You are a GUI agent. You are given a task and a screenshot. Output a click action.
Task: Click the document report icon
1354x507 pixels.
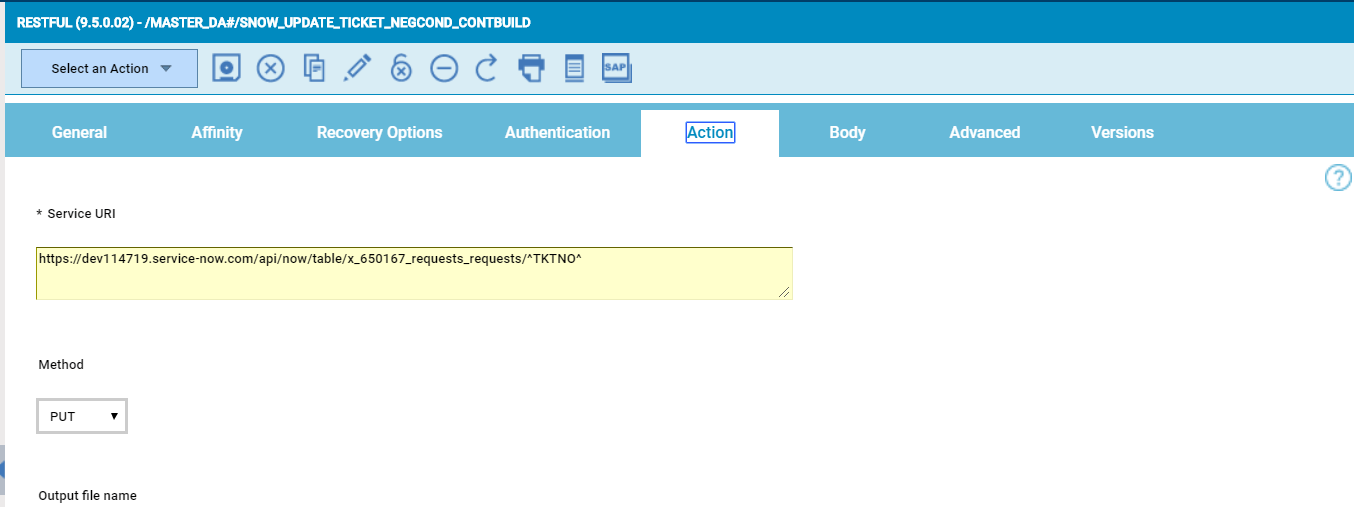(x=574, y=68)
